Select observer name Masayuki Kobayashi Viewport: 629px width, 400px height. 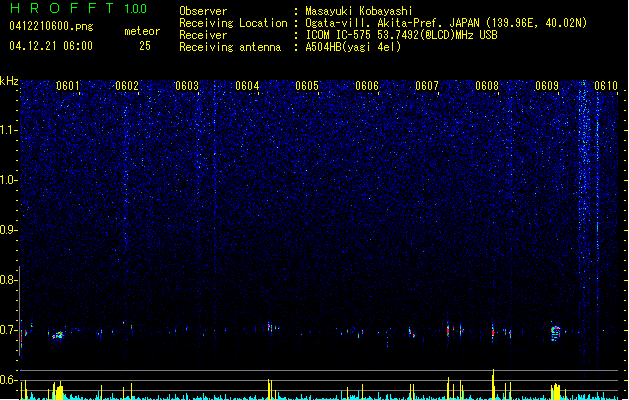pyautogui.click(x=359, y=11)
